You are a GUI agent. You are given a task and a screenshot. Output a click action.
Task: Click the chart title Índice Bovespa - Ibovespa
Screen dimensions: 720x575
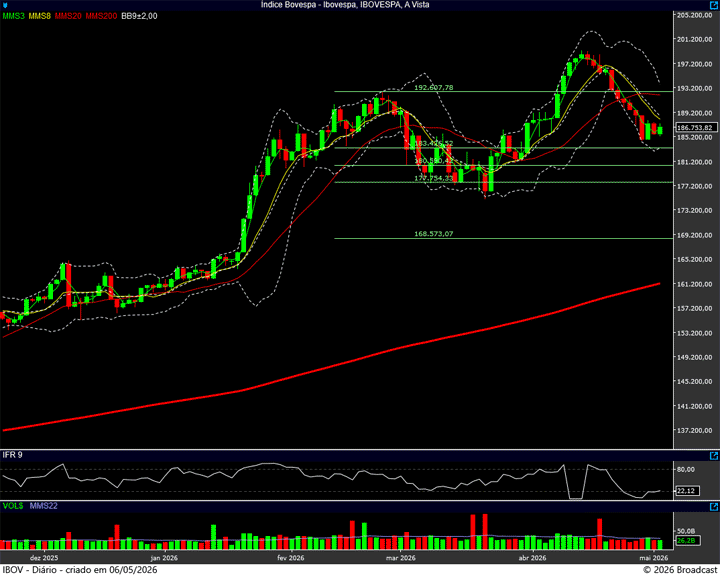312,5
